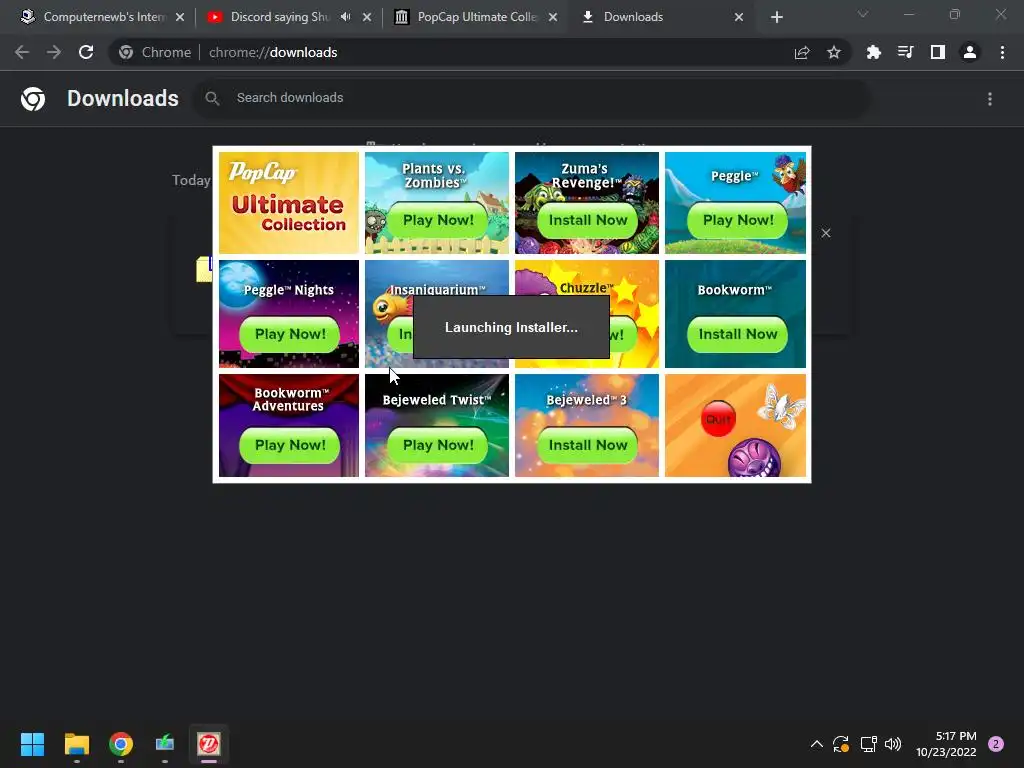Install Bookworm now
The image size is (1024, 768).
(x=737, y=334)
